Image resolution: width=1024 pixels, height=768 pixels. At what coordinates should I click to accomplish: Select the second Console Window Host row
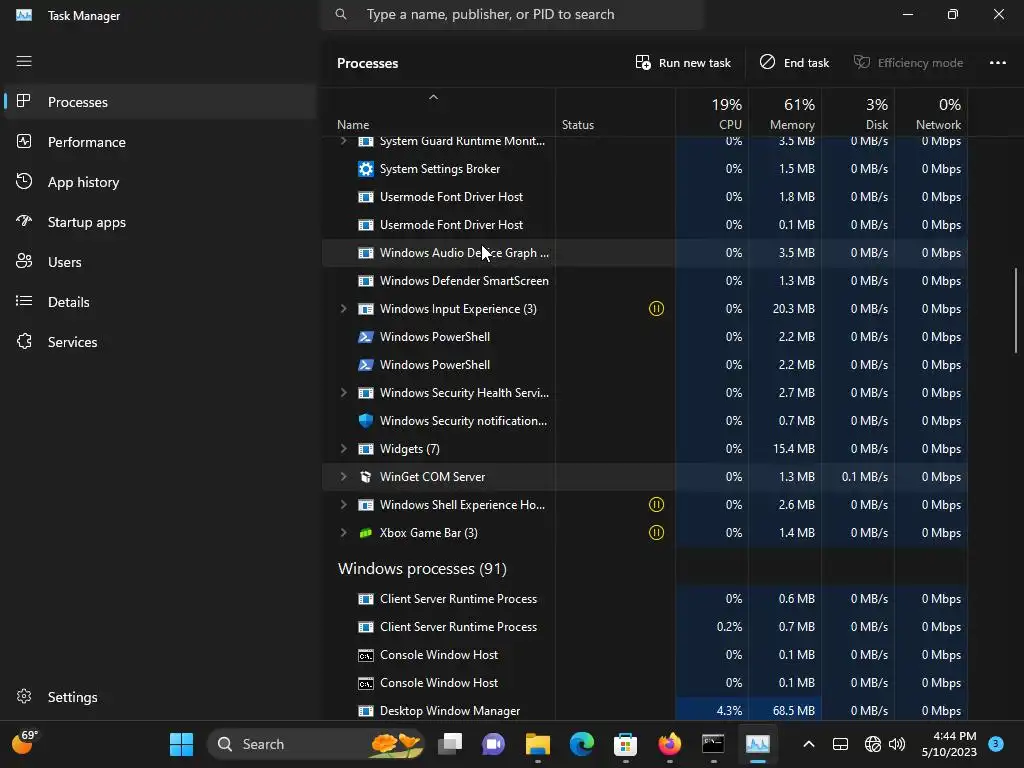[x=645, y=682]
